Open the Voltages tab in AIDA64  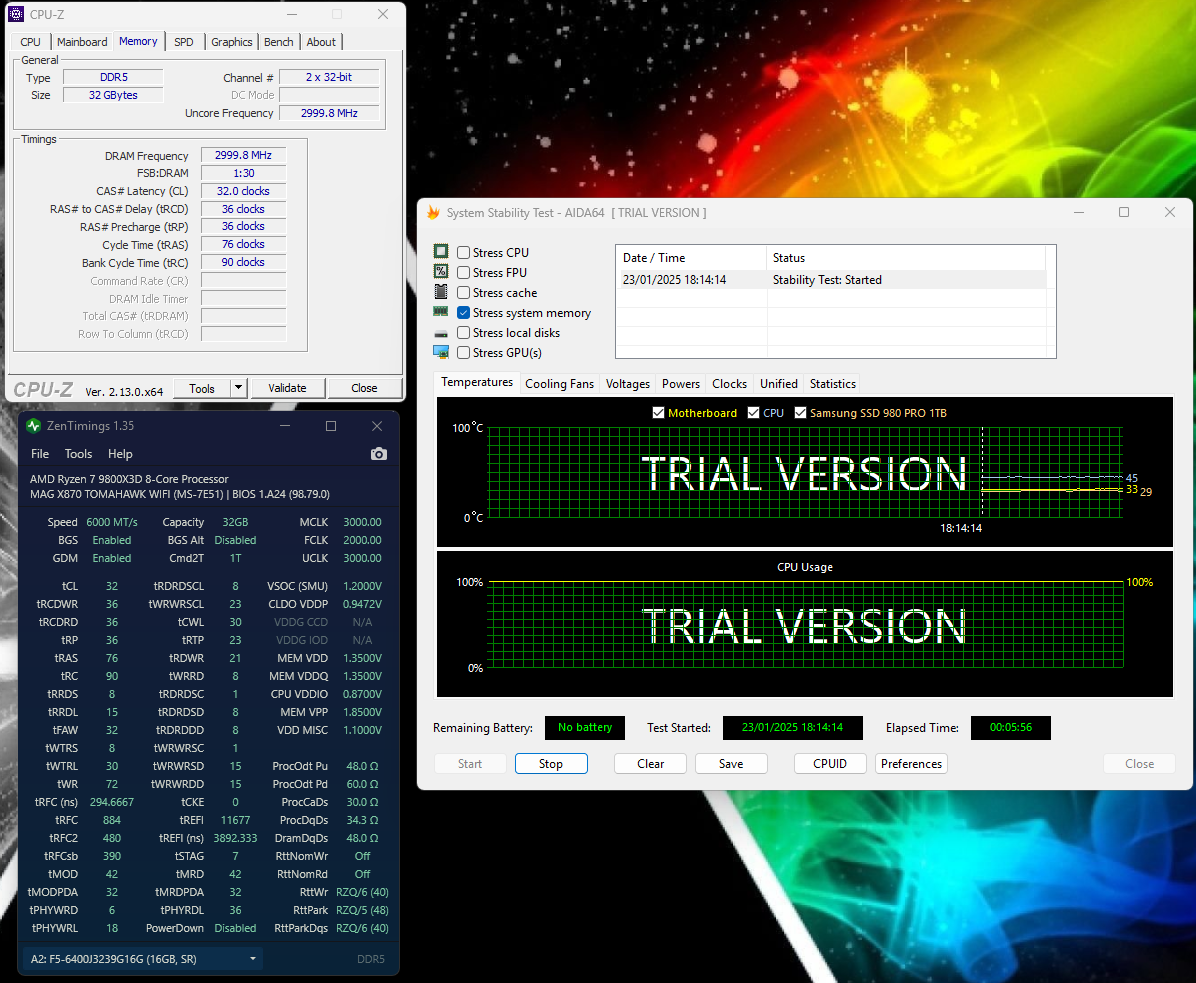click(627, 384)
